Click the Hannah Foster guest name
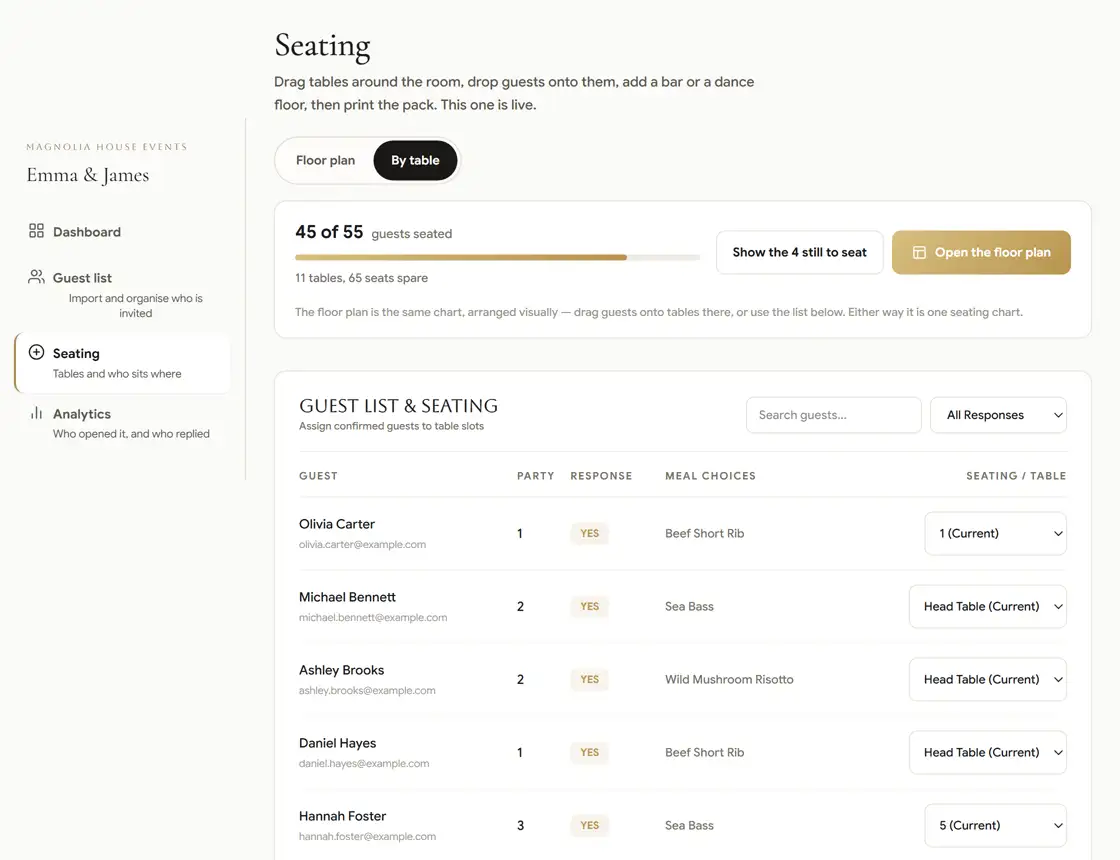Image resolution: width=1120 pixels, height=860 pixels. click(342, 816)
